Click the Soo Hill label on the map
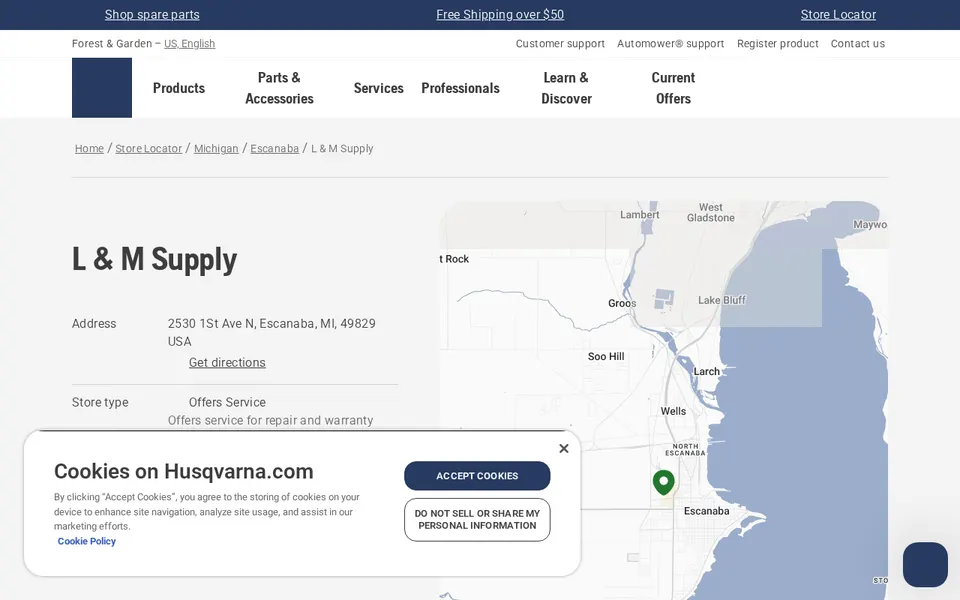 [x=606, y=356]
